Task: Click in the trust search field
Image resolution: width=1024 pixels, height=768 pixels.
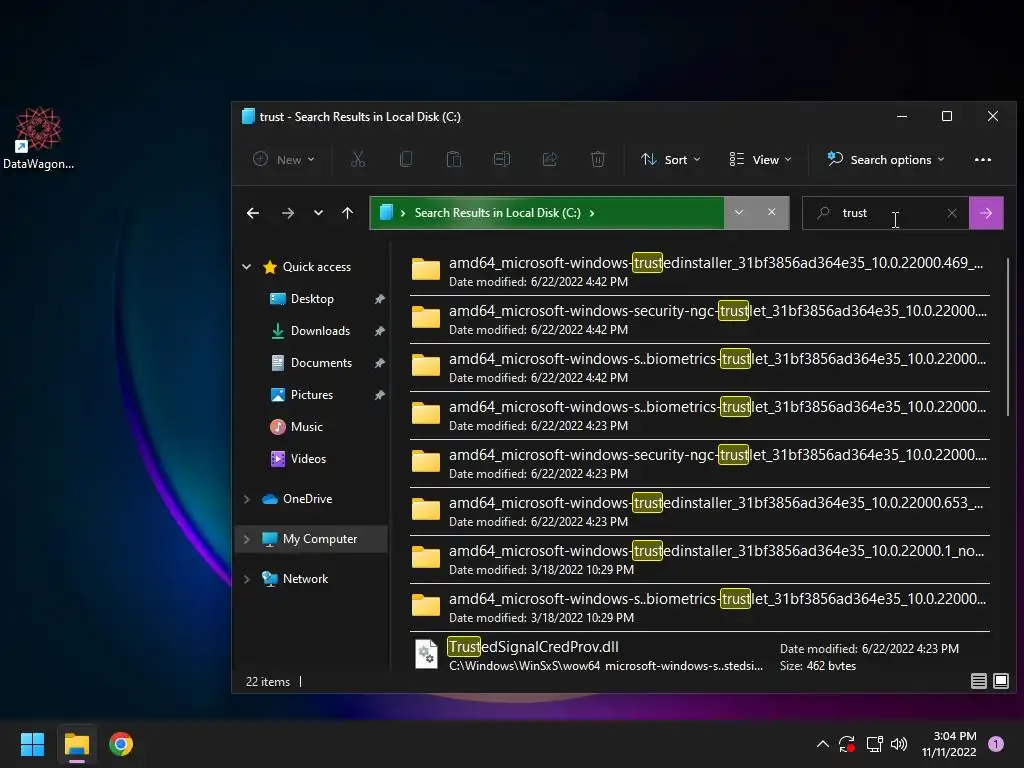Action: [x=888, y=213]
